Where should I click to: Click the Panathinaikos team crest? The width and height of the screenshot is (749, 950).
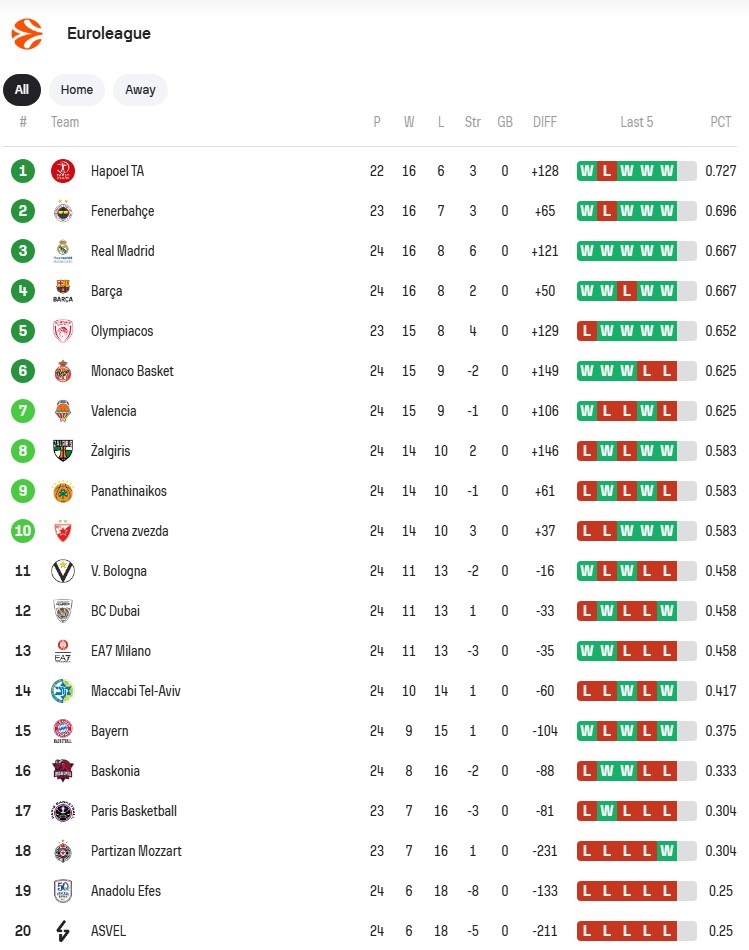pyautogui.click(x=63, y=491)
